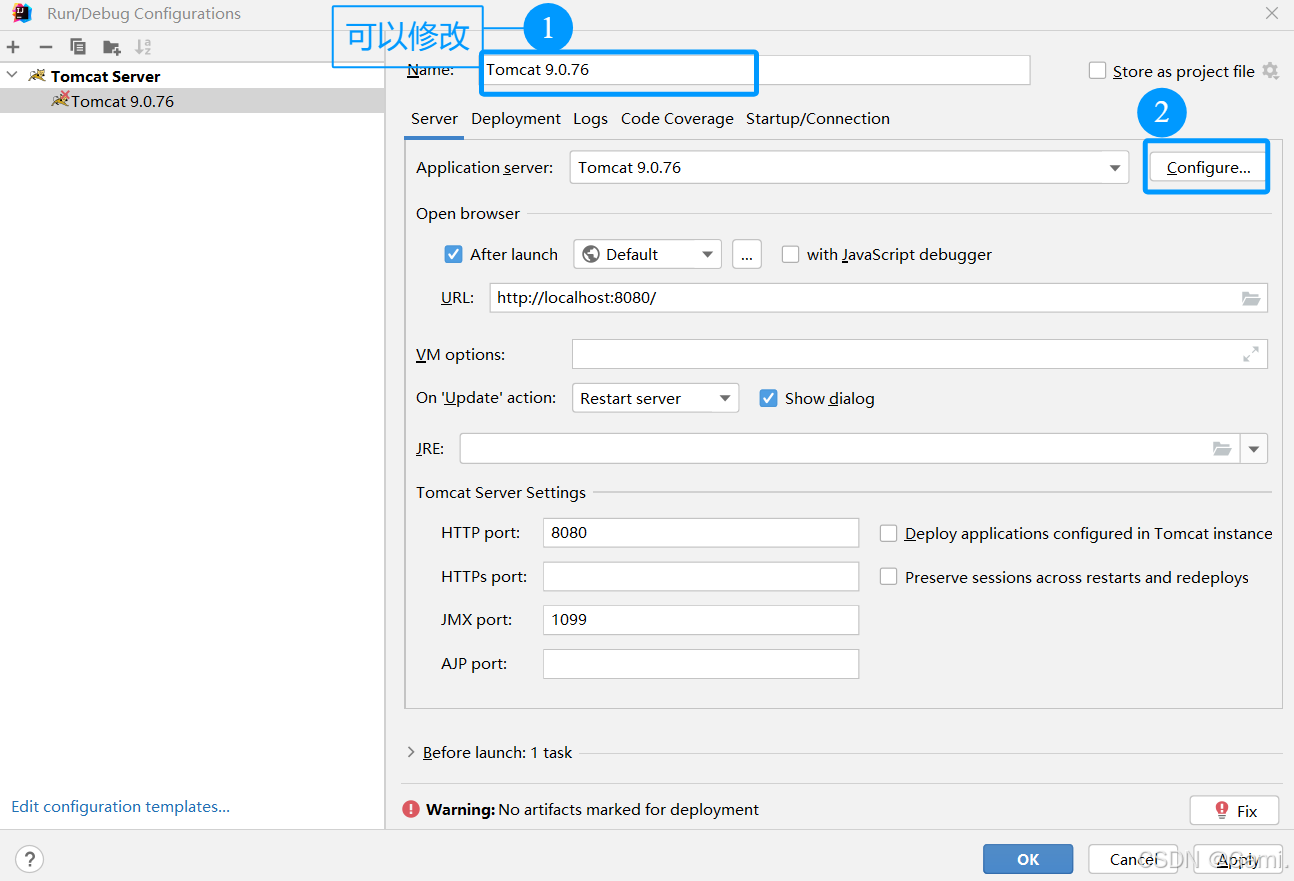The width and height of the screenshot is (1294, 881).
Task: Expand VM options field with arrows icon
Action: coord(1251,354)
